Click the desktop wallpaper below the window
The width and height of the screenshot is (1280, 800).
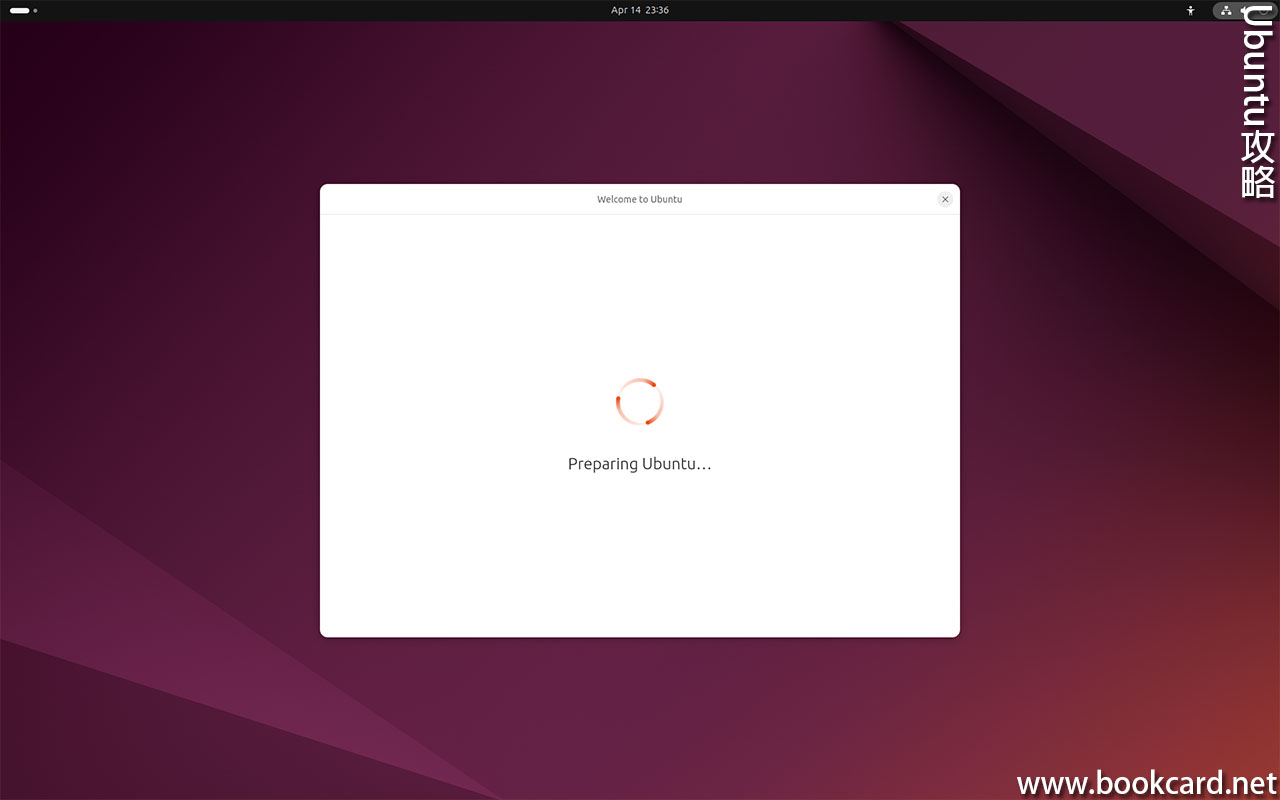(x=640, y=720)
